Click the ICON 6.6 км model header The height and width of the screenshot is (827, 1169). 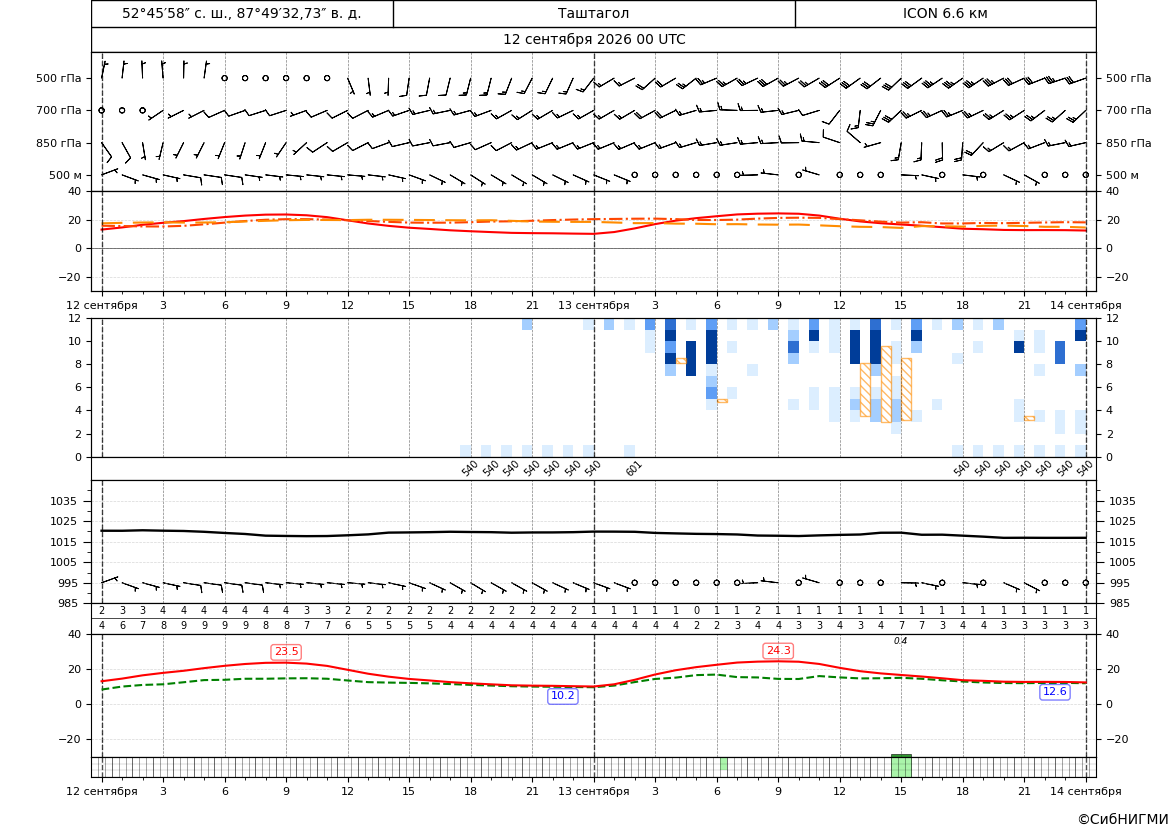945,13
